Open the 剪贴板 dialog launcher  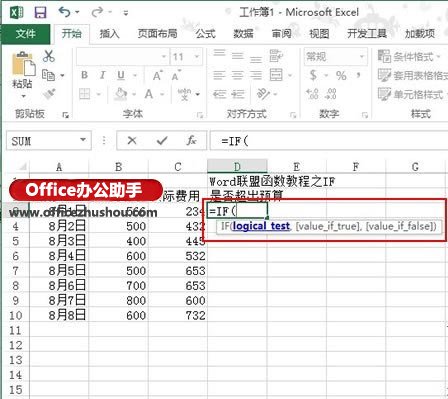(66, 115)
